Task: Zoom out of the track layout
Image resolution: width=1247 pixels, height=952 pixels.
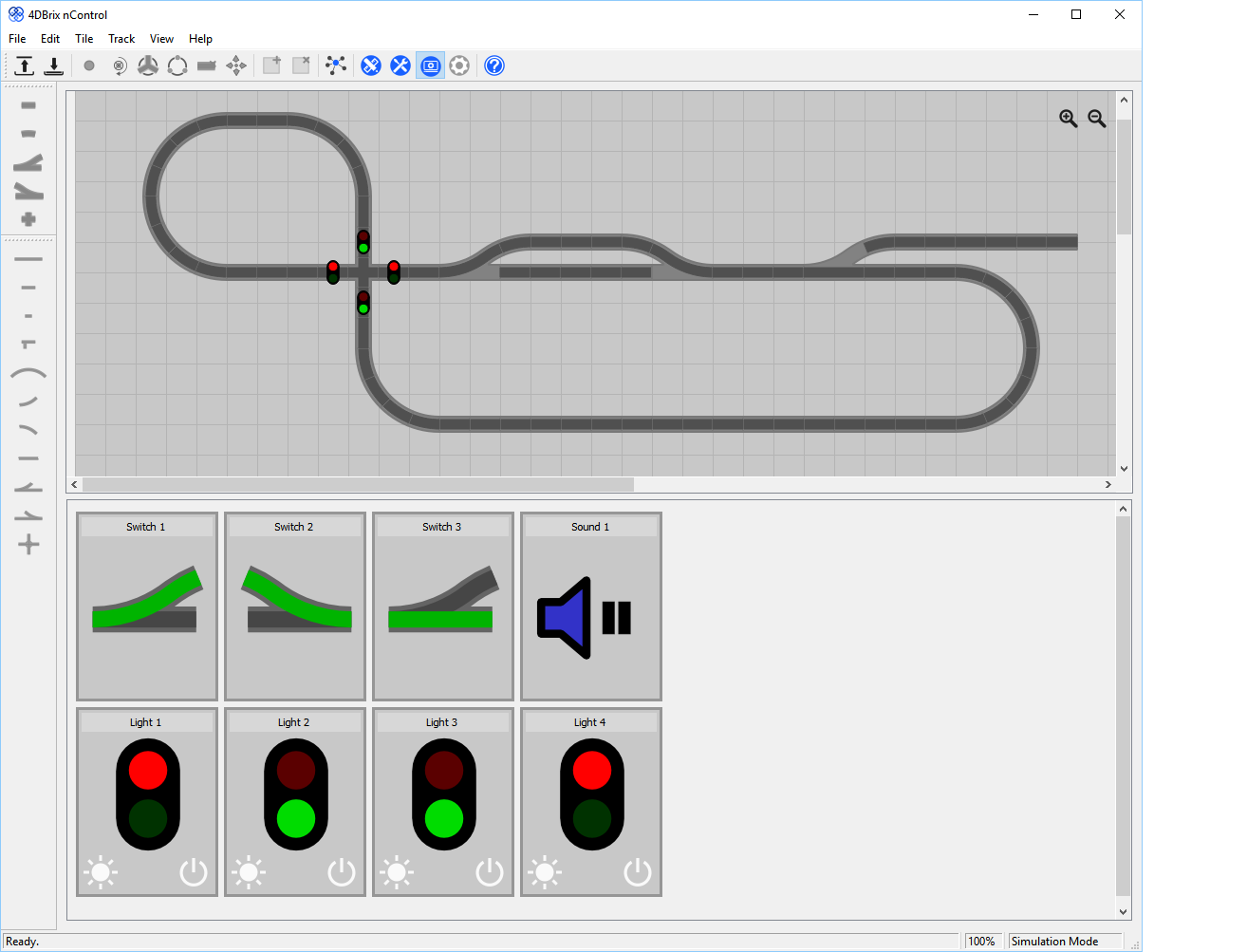Action: (x=1097, y=119)
